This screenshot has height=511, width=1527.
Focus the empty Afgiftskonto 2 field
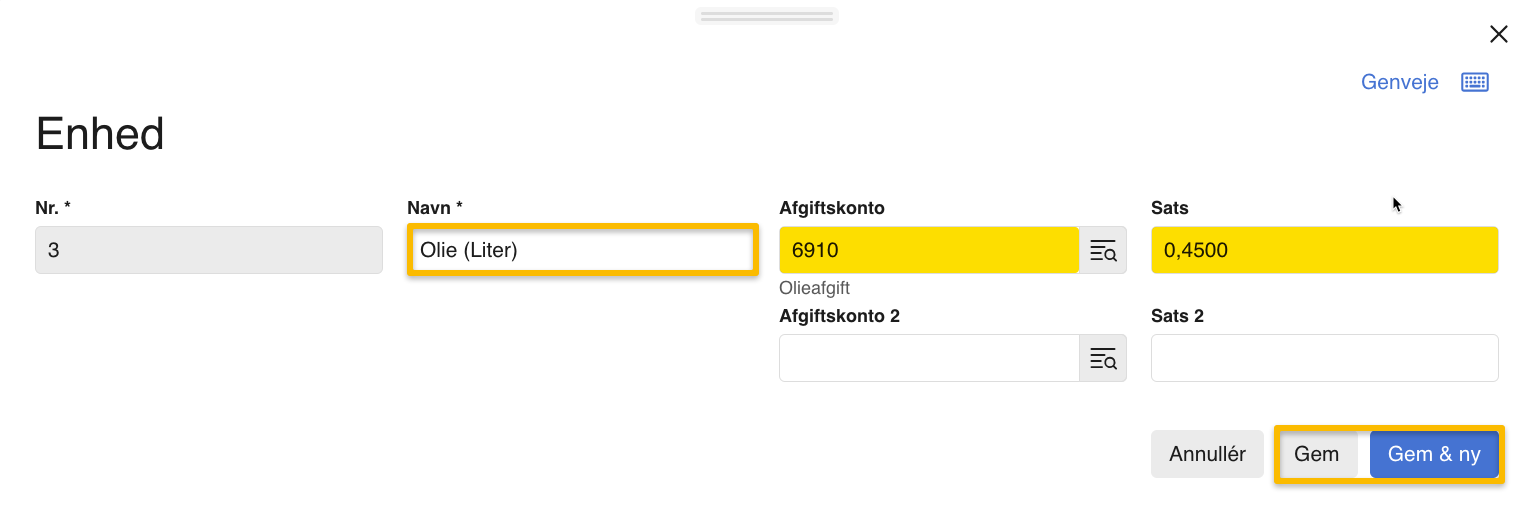click(x=928, y=358)
